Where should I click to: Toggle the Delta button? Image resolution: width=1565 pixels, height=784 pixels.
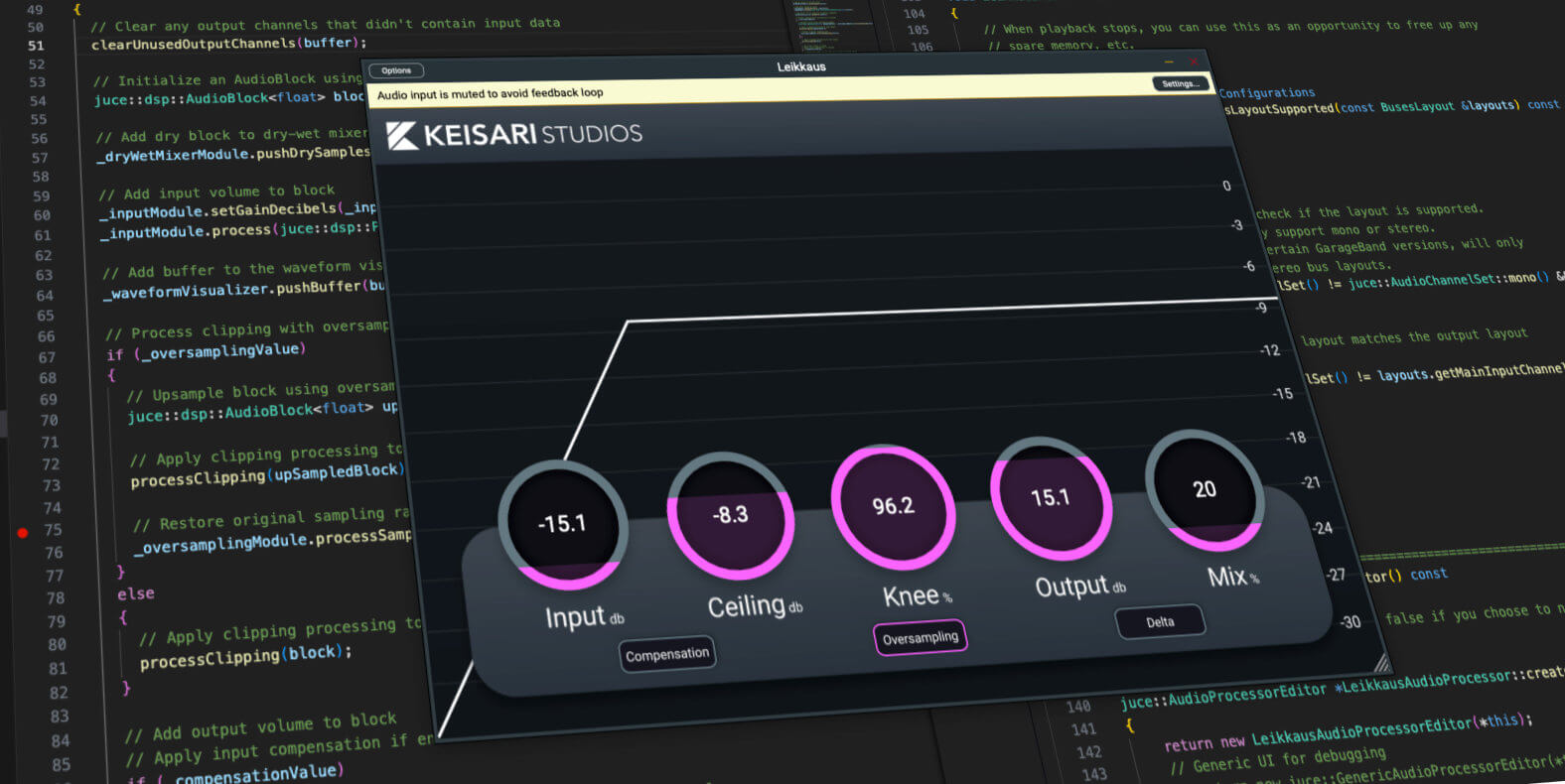click(x=1160, y=622)
